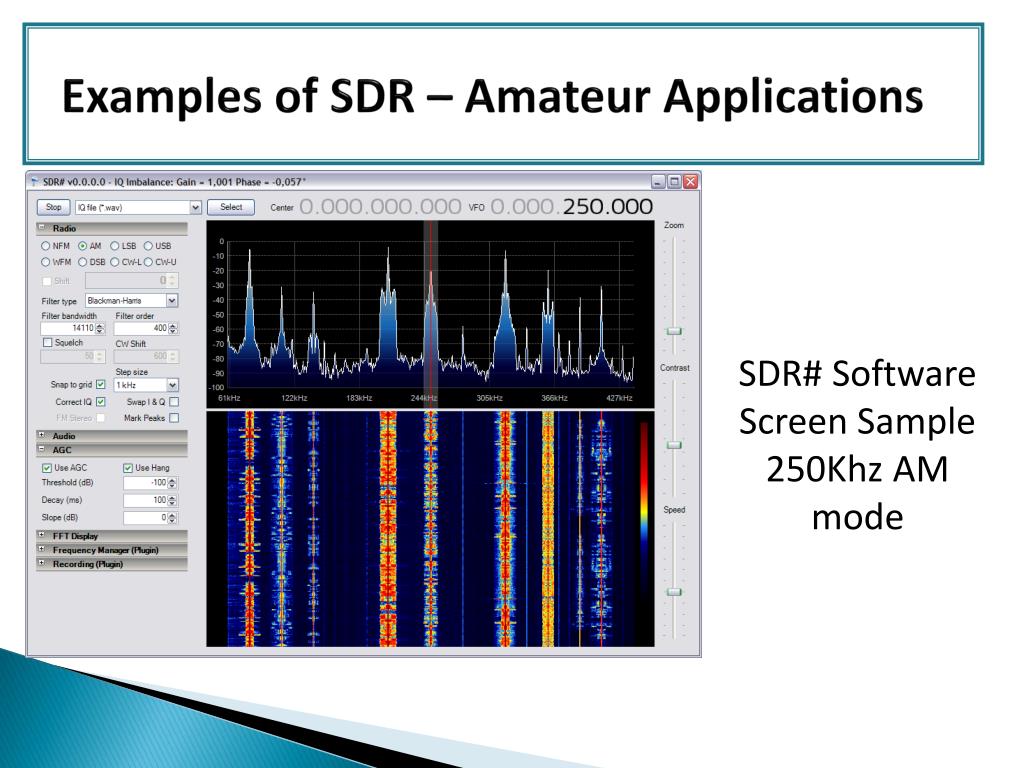The image size is (1024, 768).
Task: Close the SDR# window
Action: point(690,182)
